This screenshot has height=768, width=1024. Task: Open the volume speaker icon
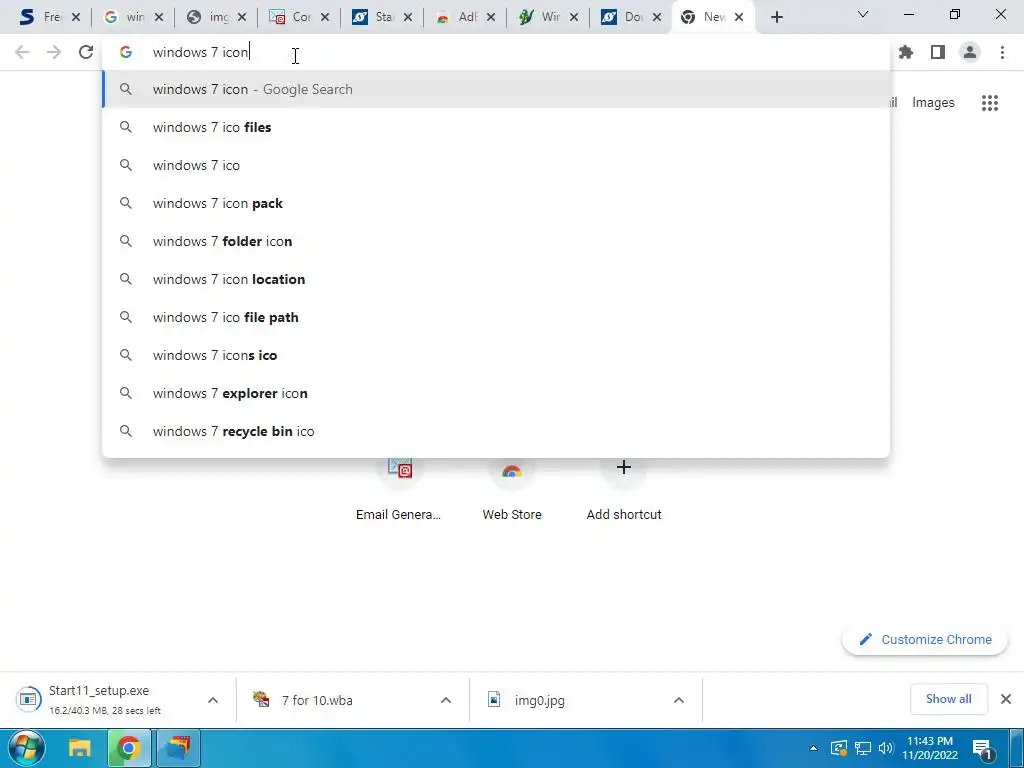click(886, 748)
